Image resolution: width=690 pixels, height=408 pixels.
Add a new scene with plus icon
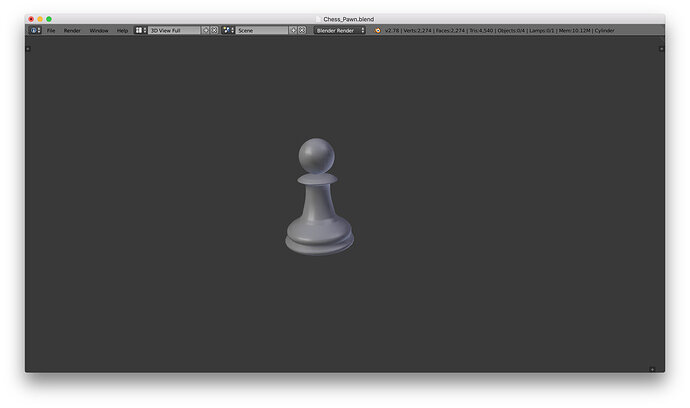coord(293,30)
